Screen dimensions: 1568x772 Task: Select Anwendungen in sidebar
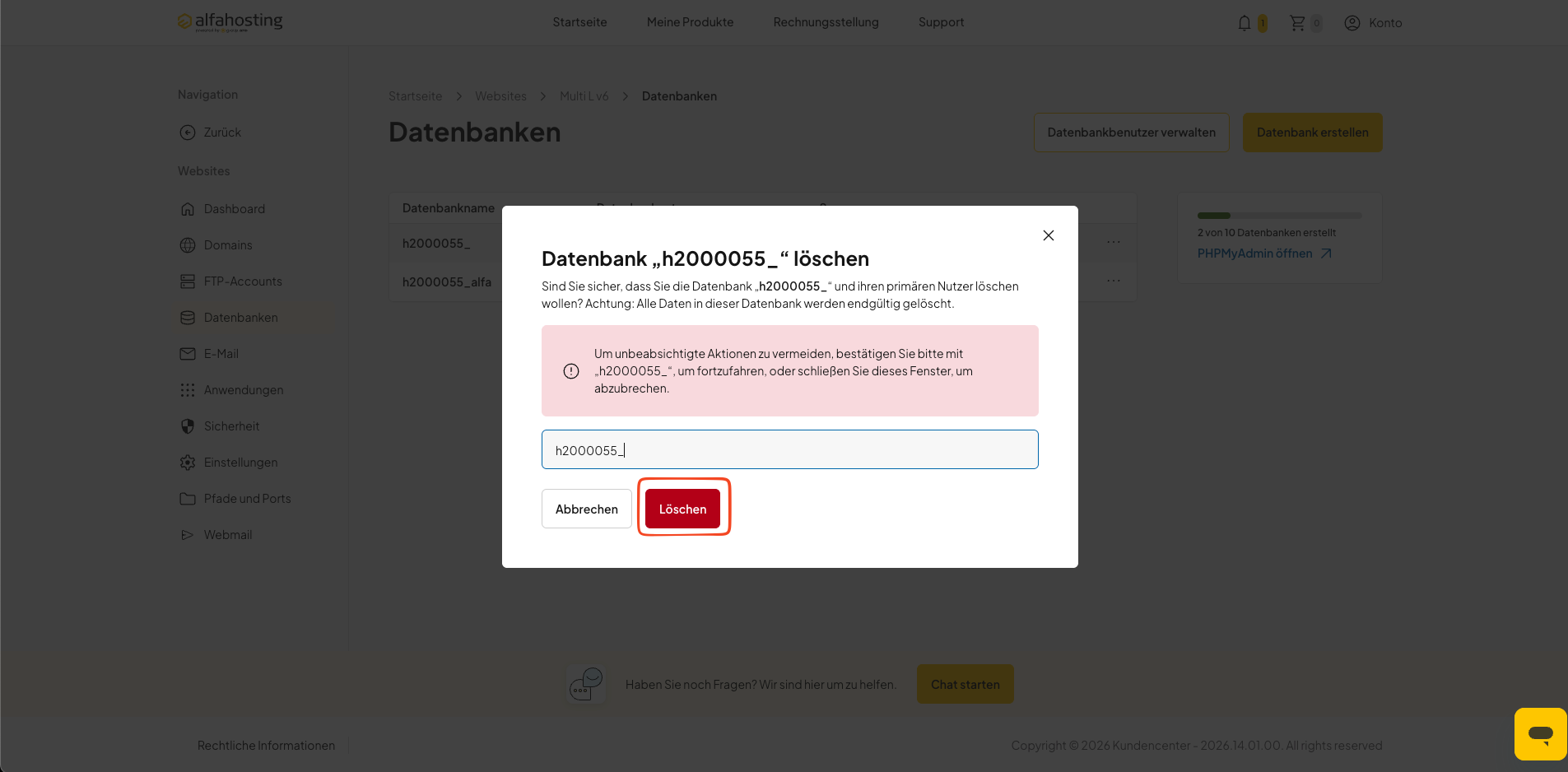[244, 390]
